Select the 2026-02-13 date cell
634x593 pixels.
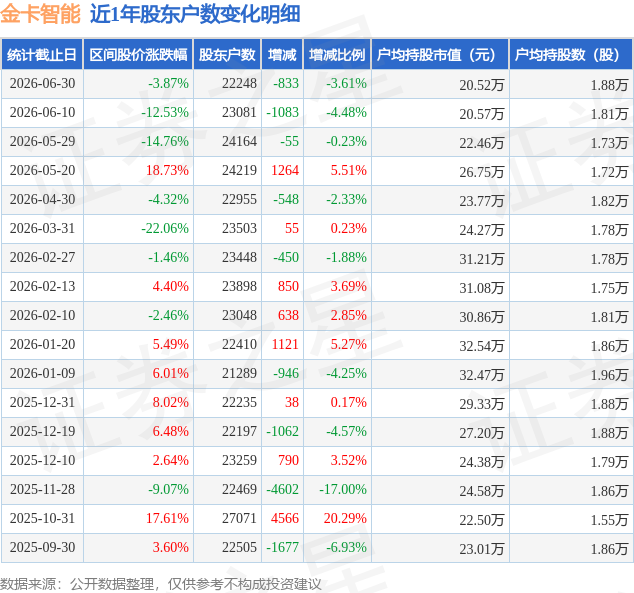point(42,287)
